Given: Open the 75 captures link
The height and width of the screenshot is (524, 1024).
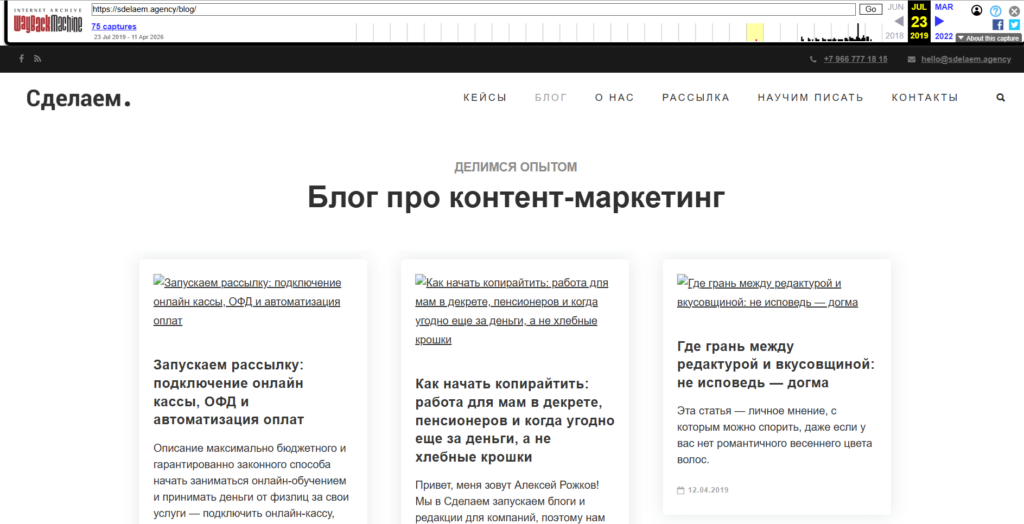Looking at the screenshot, I should [x=114, y=27].
